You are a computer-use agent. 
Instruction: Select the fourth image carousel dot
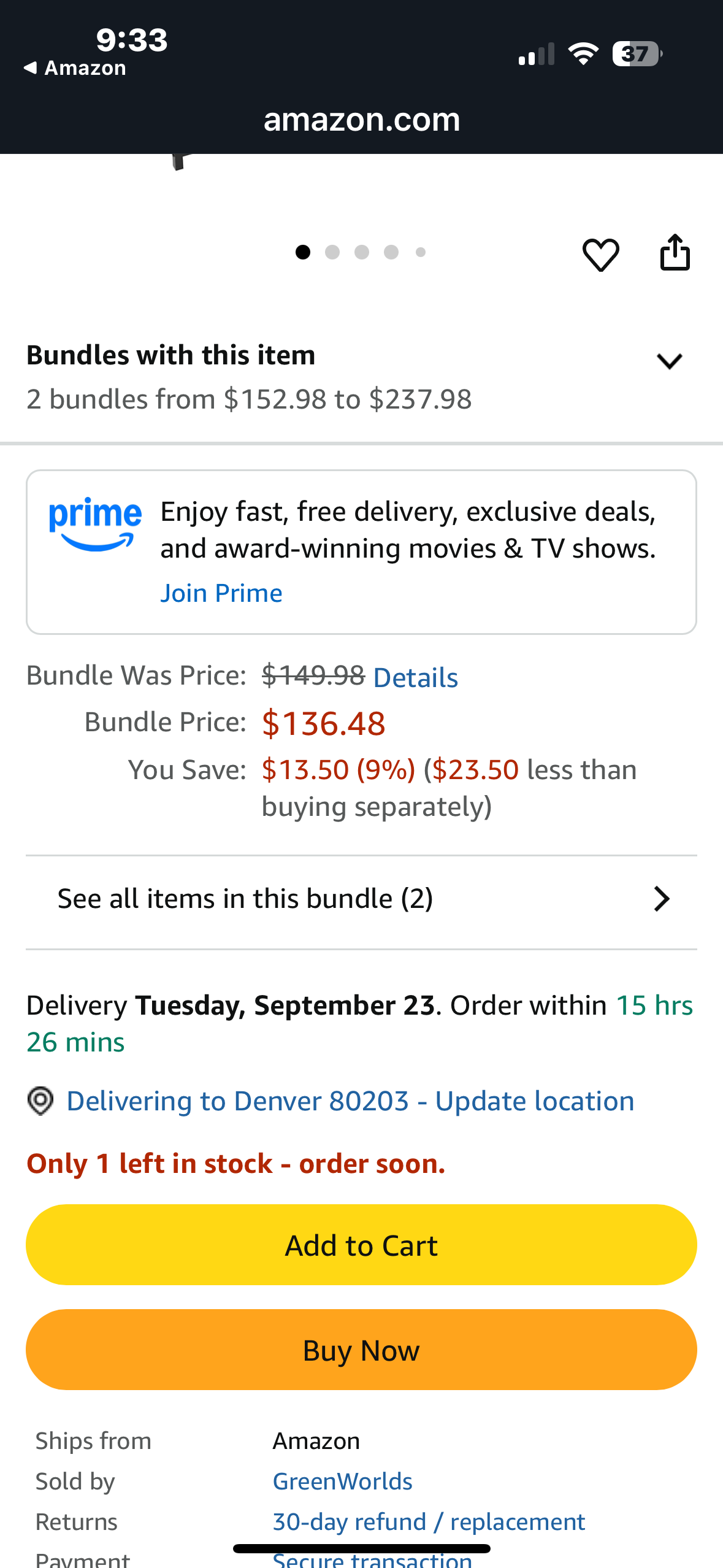391,252
